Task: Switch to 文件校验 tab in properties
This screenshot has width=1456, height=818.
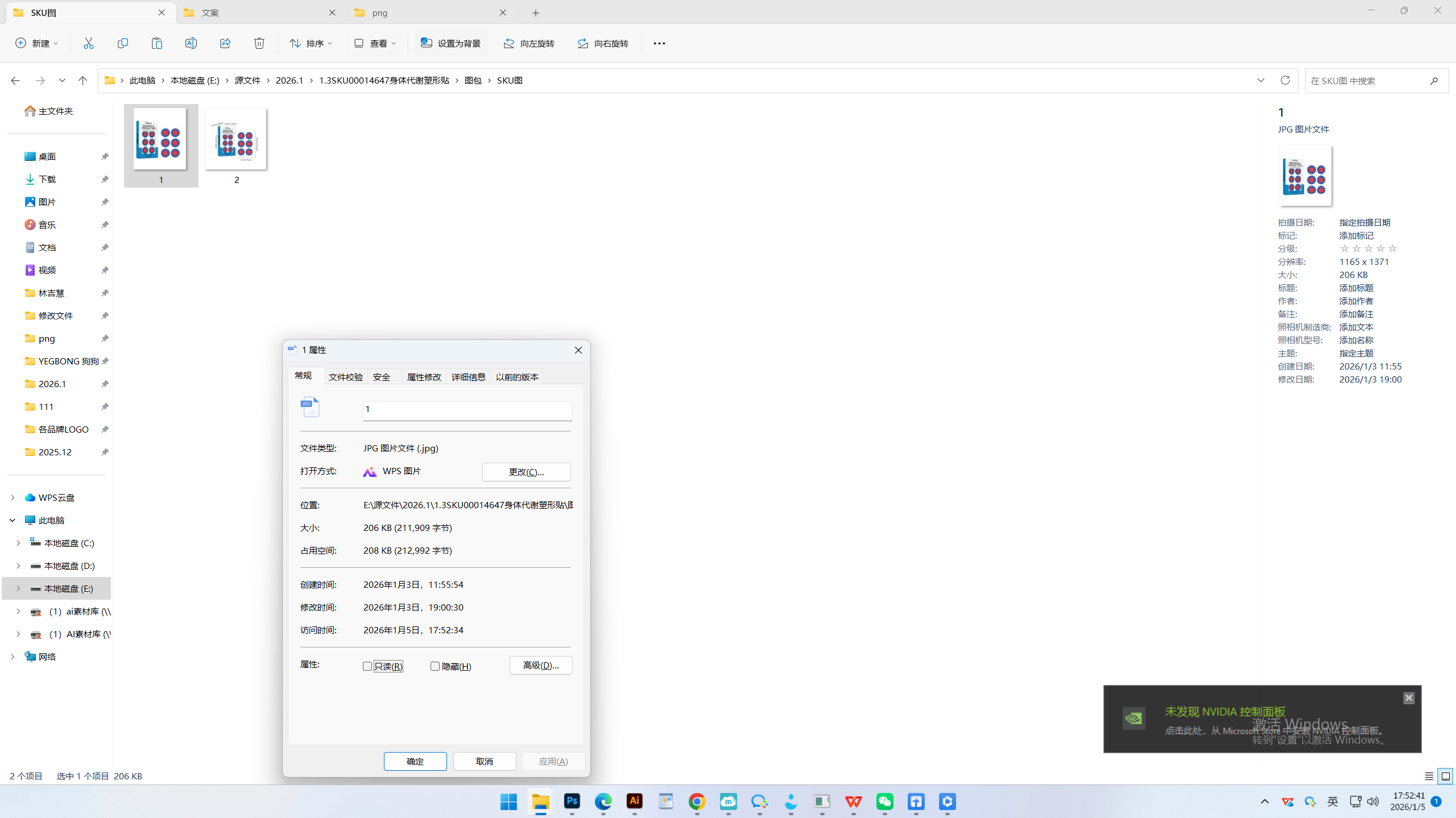Action: tap(346, 377)
